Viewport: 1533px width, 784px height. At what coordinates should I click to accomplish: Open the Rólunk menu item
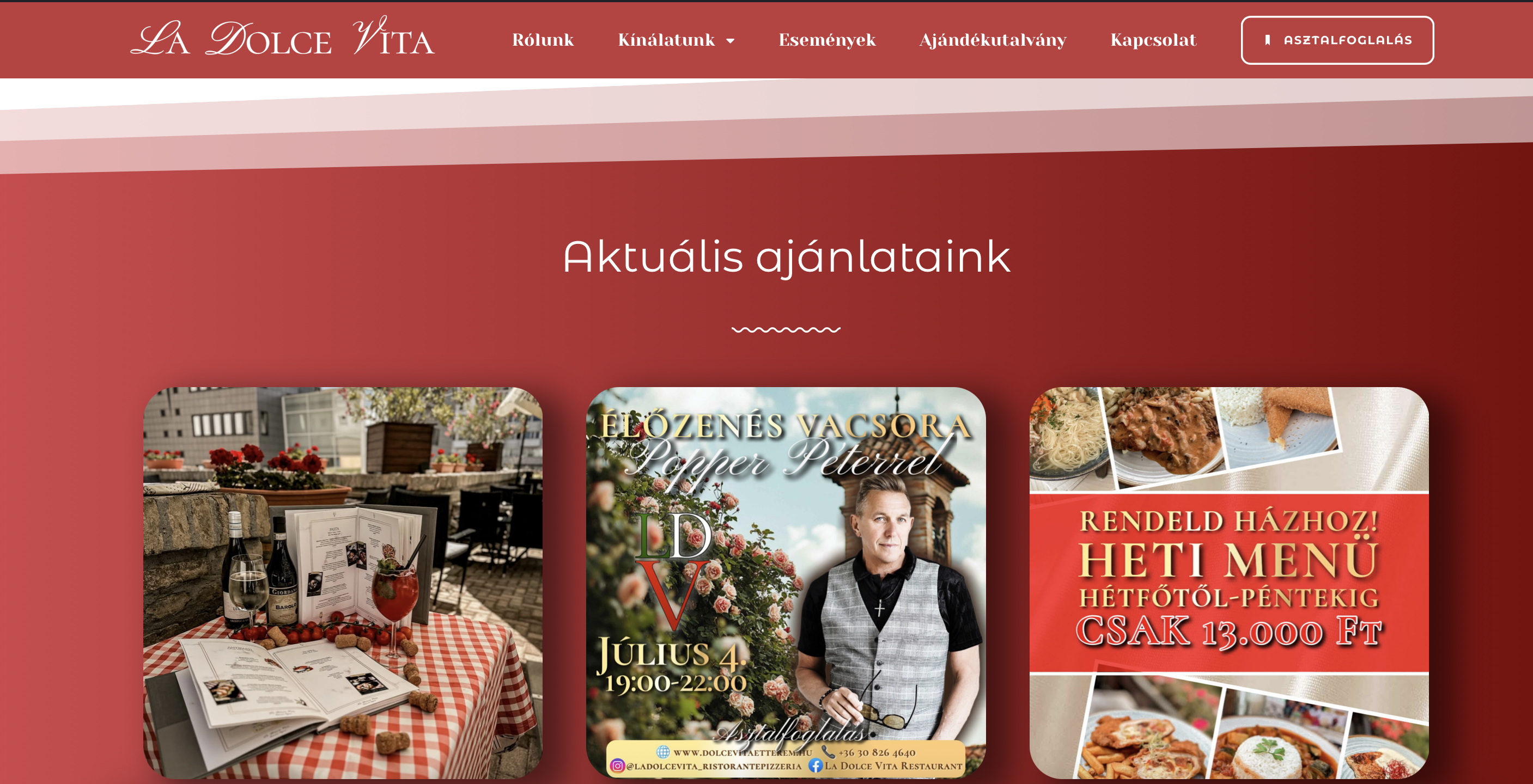(x=543, y=40)
